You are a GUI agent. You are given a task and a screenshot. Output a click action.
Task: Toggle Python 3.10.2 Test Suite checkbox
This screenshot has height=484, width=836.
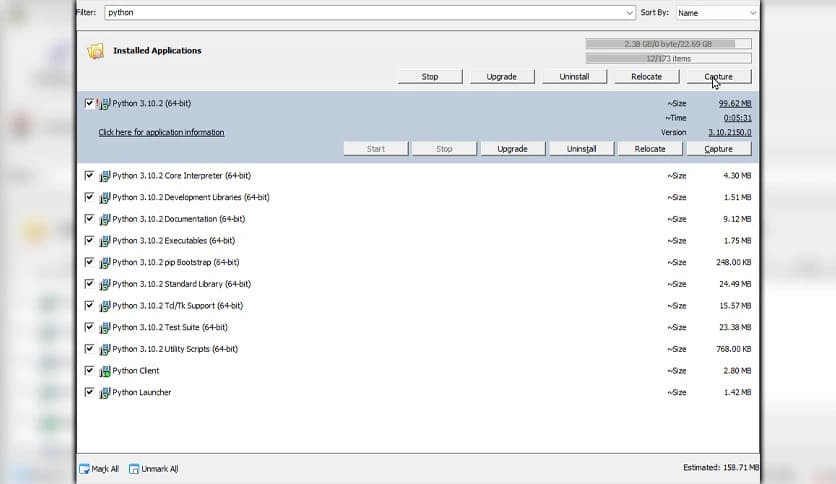coord(89,327)
